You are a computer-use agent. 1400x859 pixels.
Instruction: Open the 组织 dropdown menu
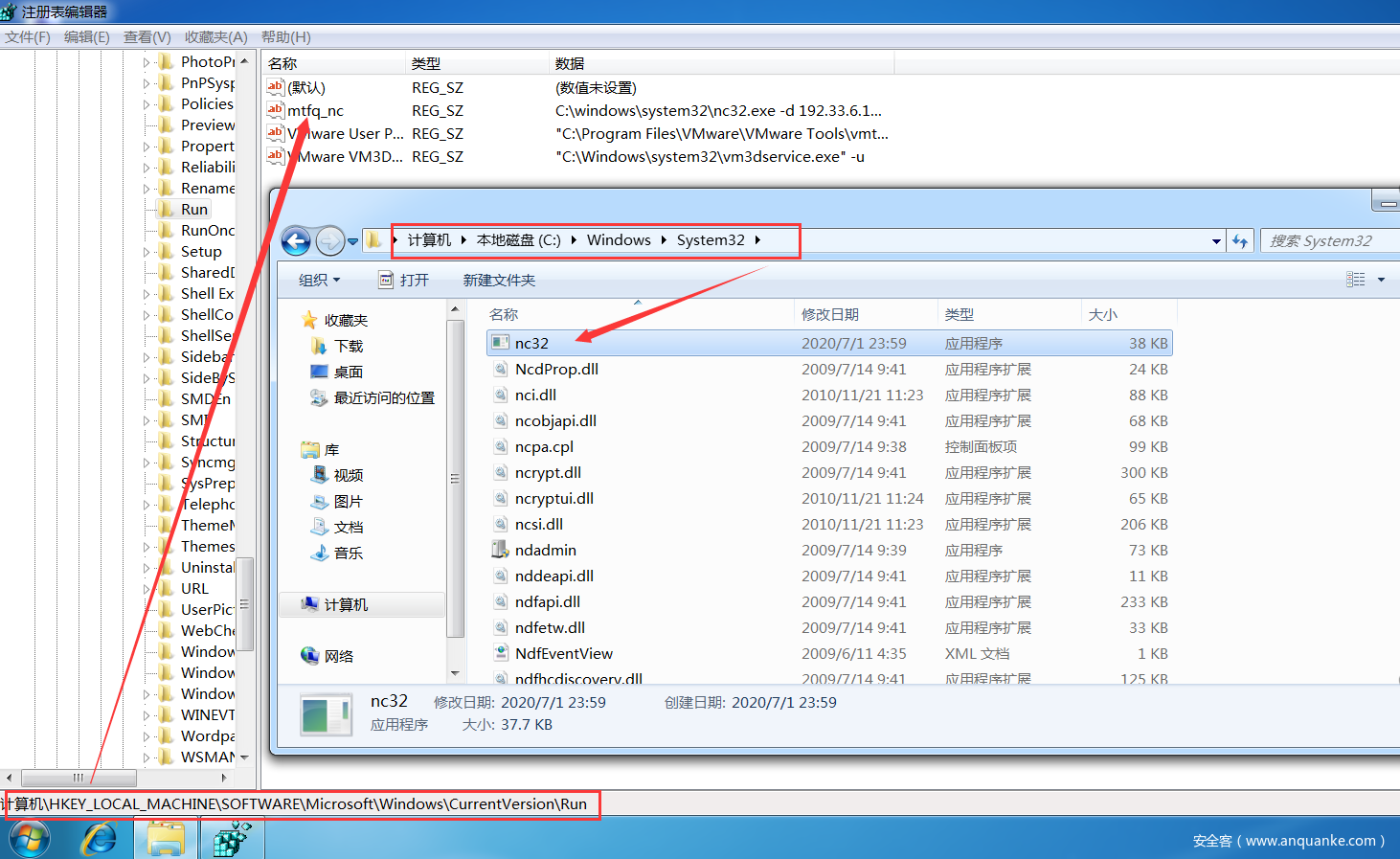tap(319, 280)
